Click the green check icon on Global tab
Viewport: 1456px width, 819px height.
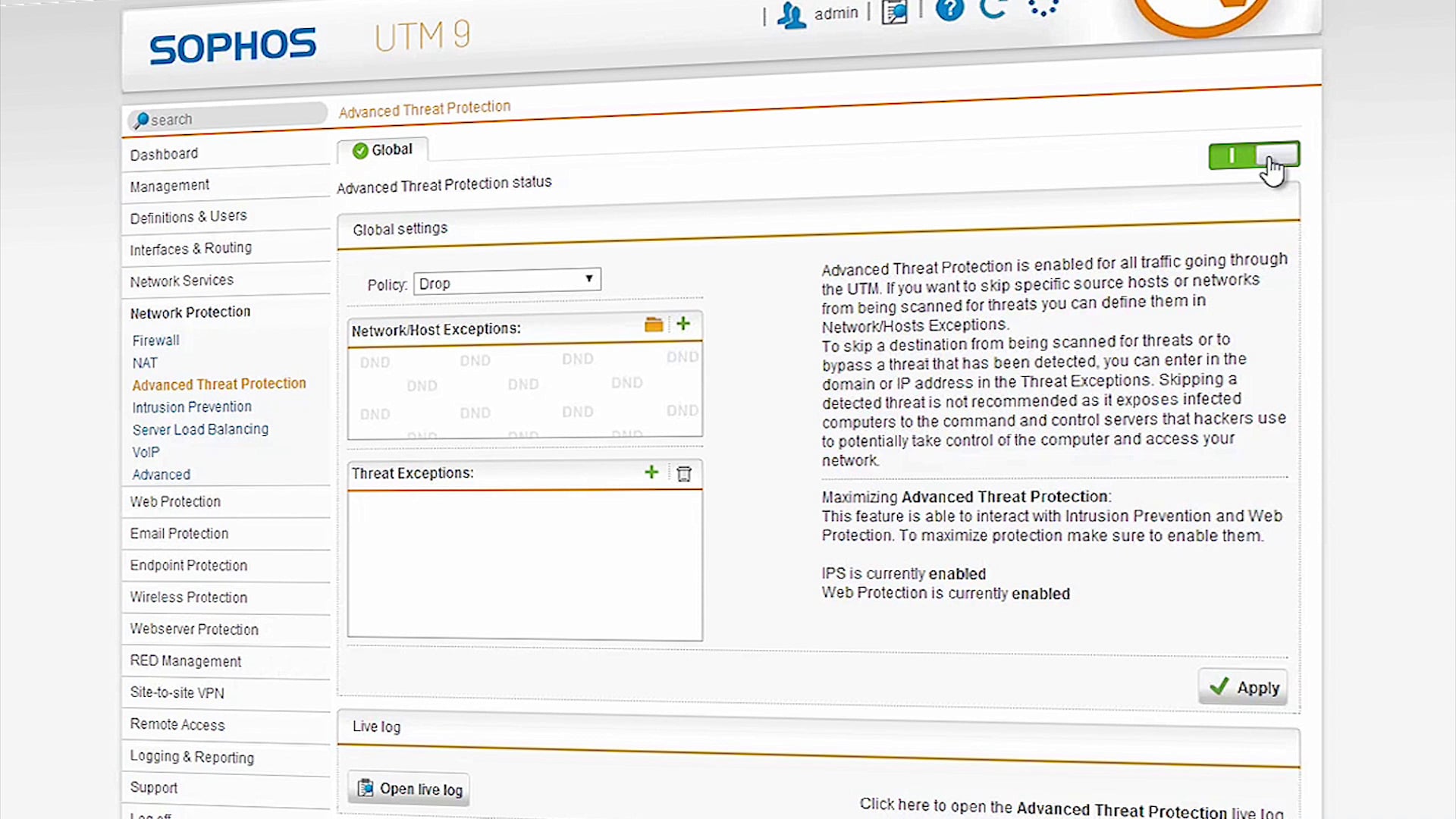point(360,151)
